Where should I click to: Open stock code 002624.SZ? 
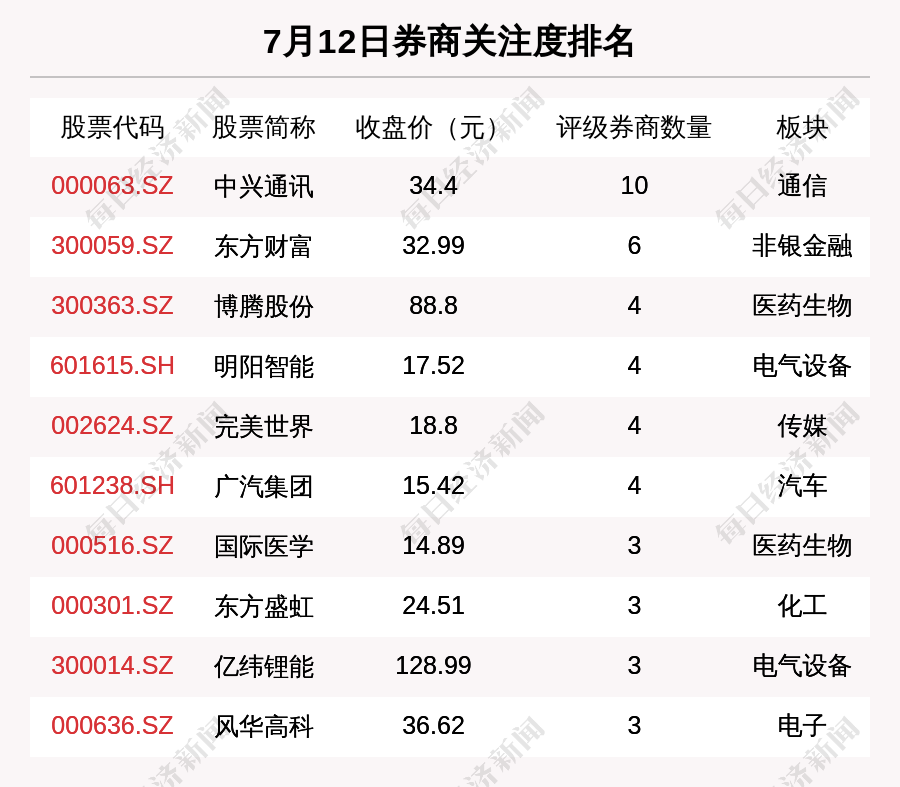click(112, 426)
